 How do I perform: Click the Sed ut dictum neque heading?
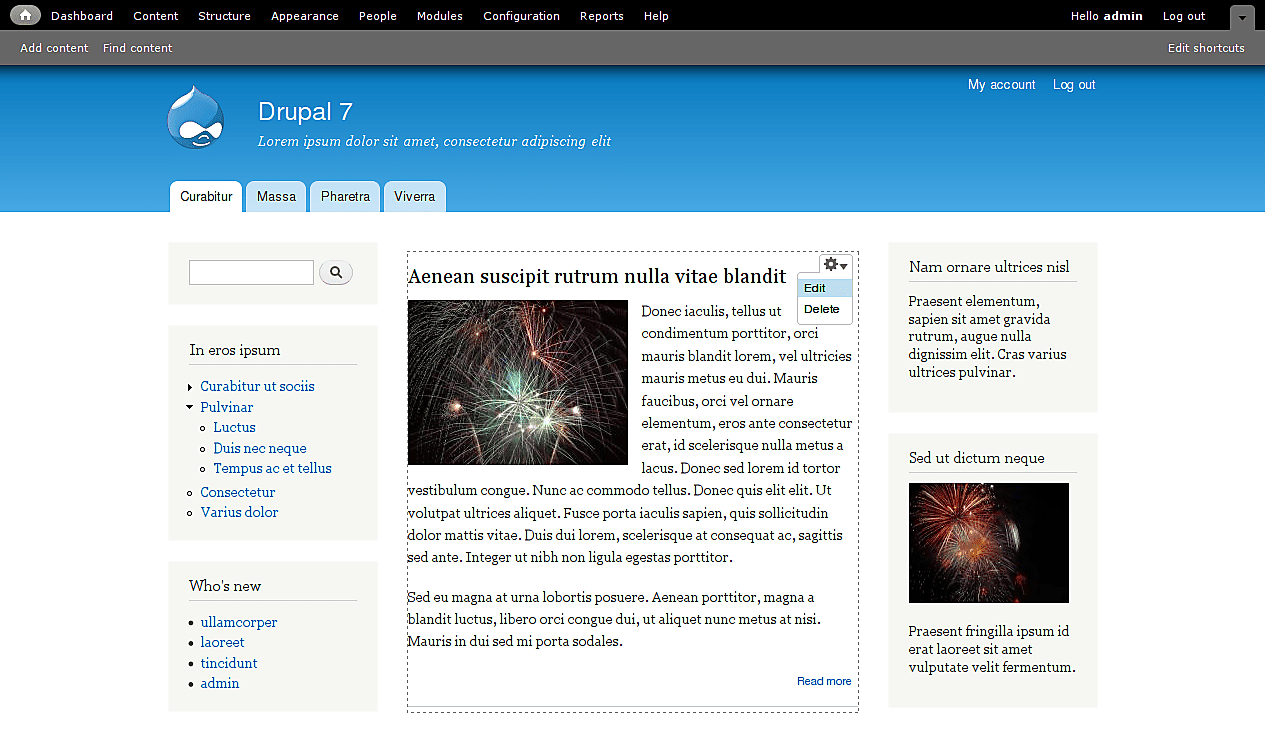pos(977,458)
